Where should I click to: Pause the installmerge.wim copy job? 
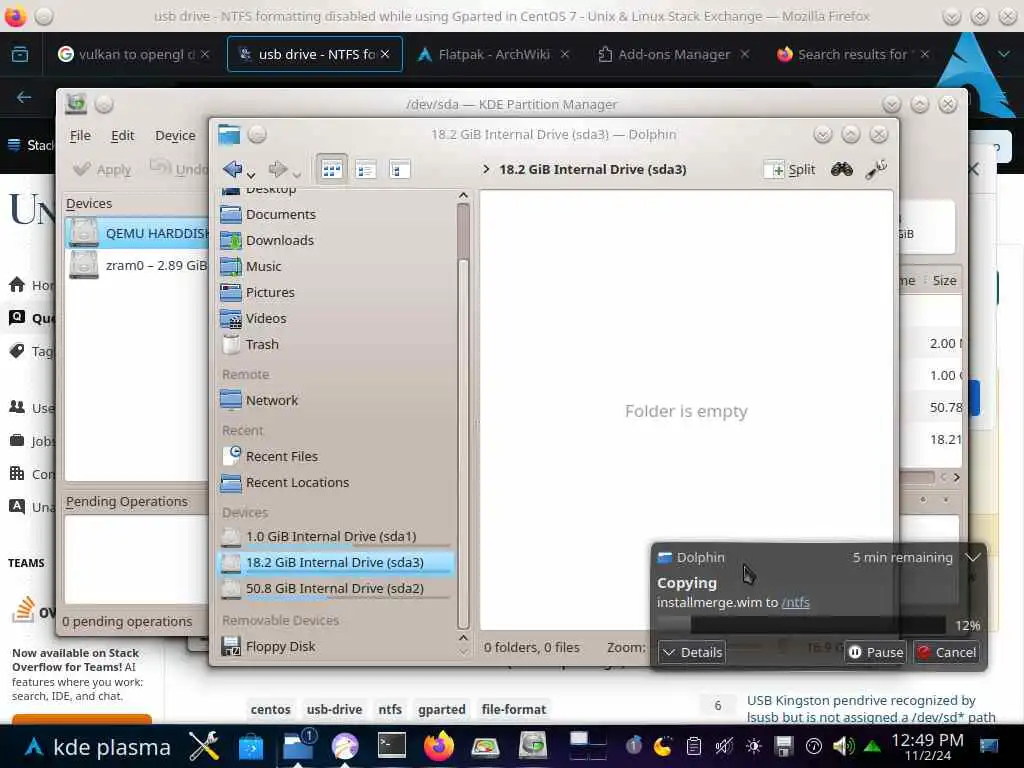[x=875, y=652]
